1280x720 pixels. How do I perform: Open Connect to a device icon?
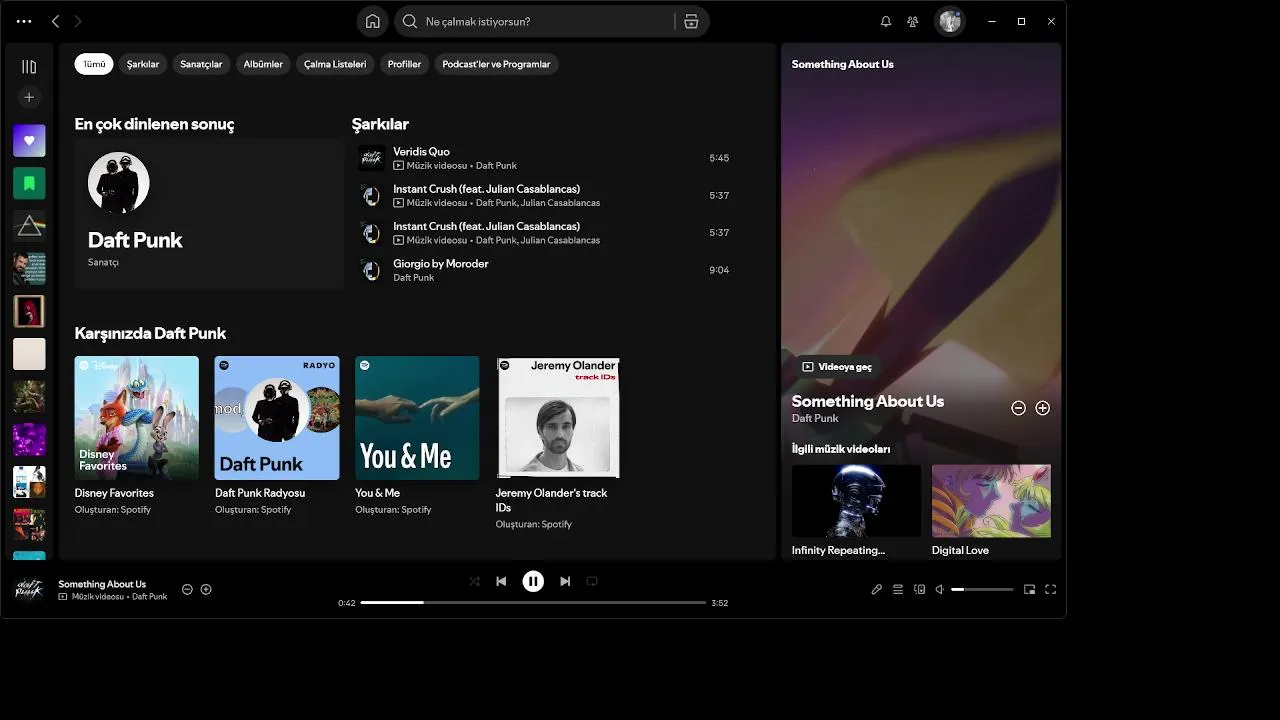(920, 590)
